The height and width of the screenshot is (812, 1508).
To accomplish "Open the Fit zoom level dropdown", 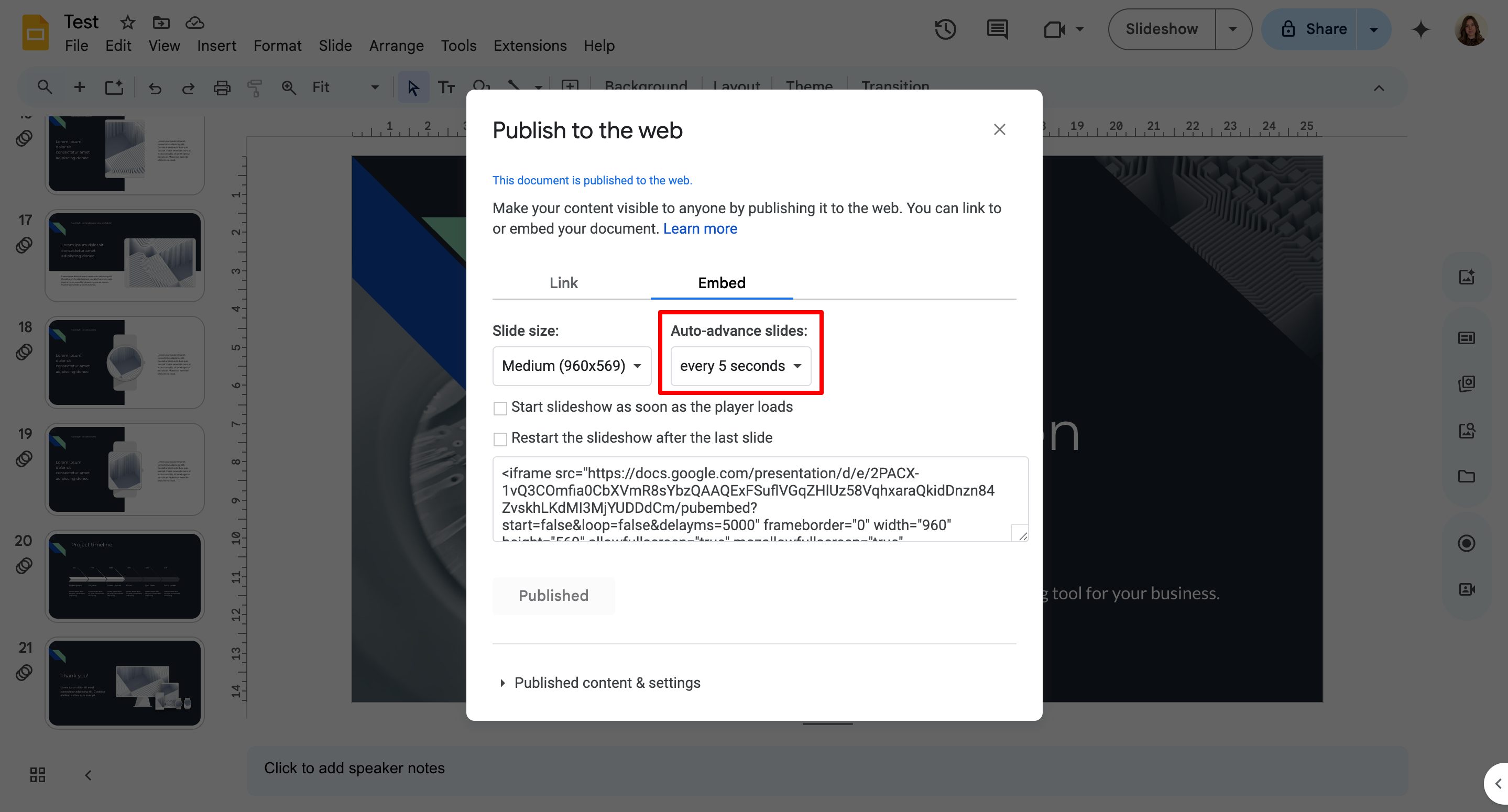I will pyautogui.click(x=345, y=87).
